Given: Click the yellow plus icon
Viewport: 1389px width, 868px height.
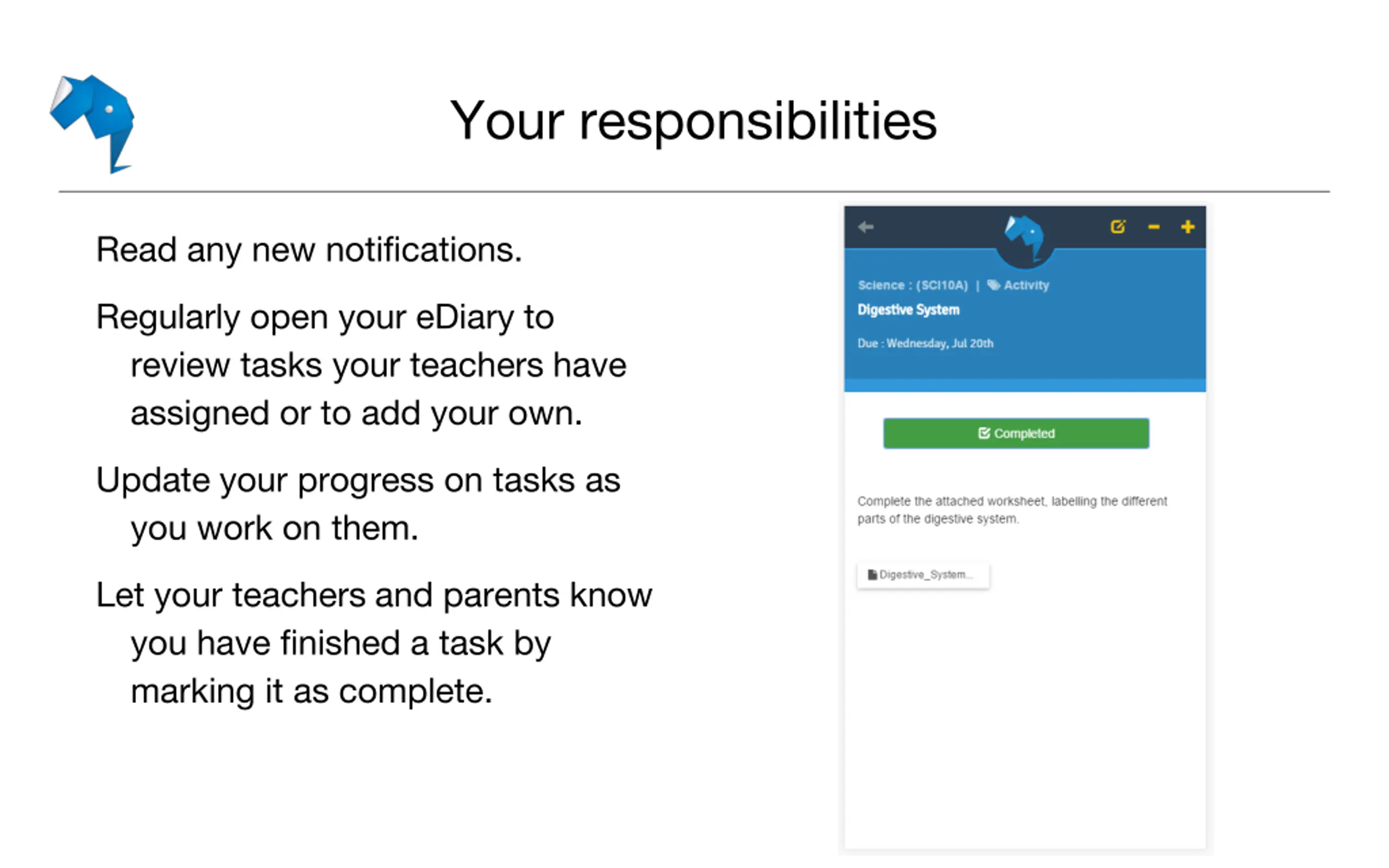Looking at the screenshot, I should coord(1188,227).
